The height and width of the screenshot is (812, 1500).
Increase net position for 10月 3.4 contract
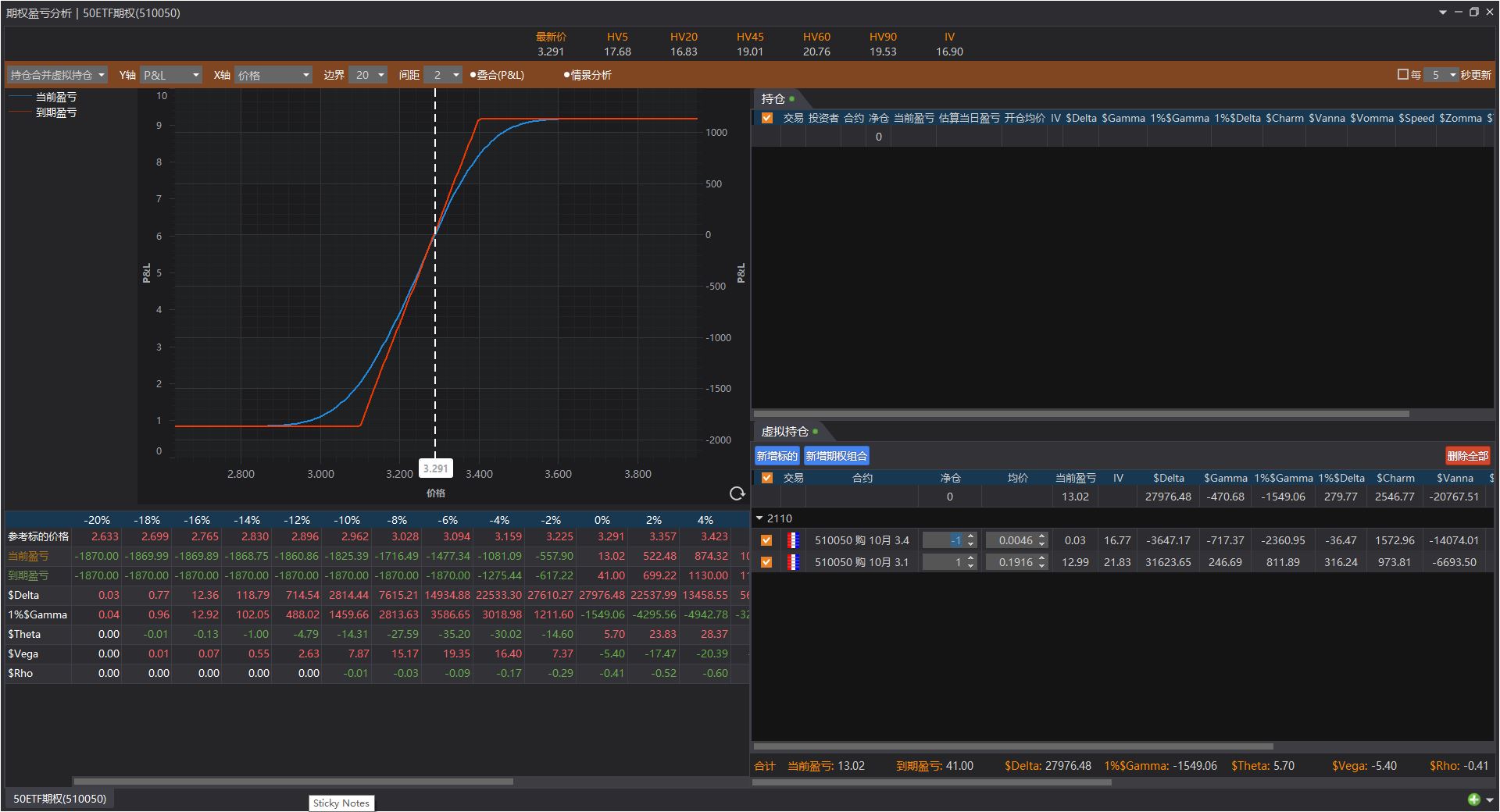[971, 536]
